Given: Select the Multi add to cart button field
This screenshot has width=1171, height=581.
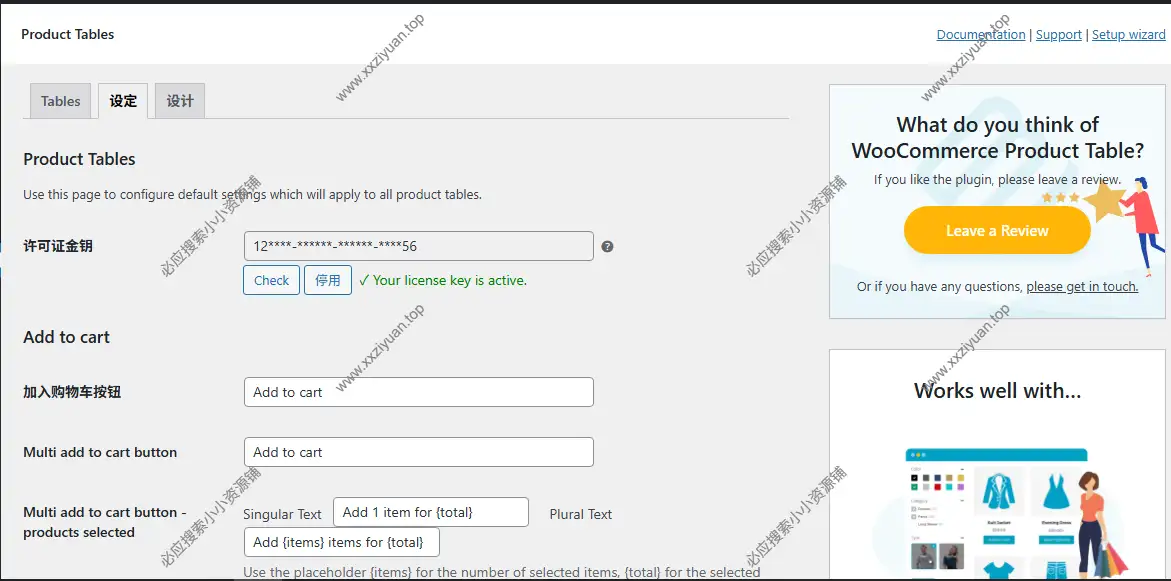Looking at the screenshot, I should (x=418, y=452).
